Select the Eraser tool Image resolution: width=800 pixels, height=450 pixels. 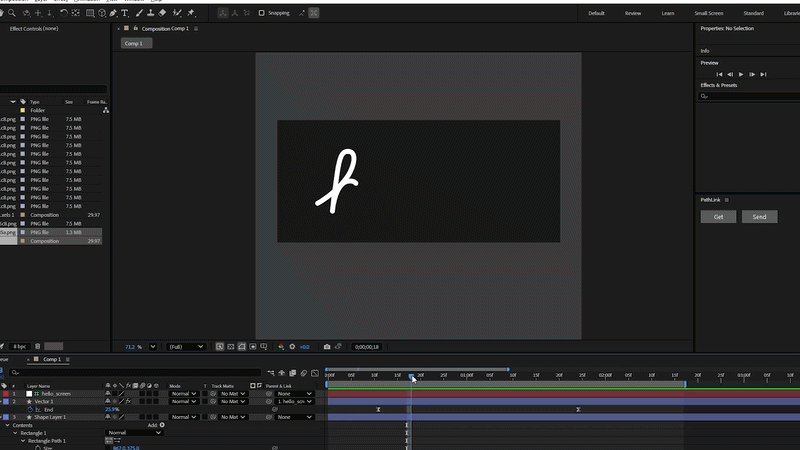click(162, 13)
